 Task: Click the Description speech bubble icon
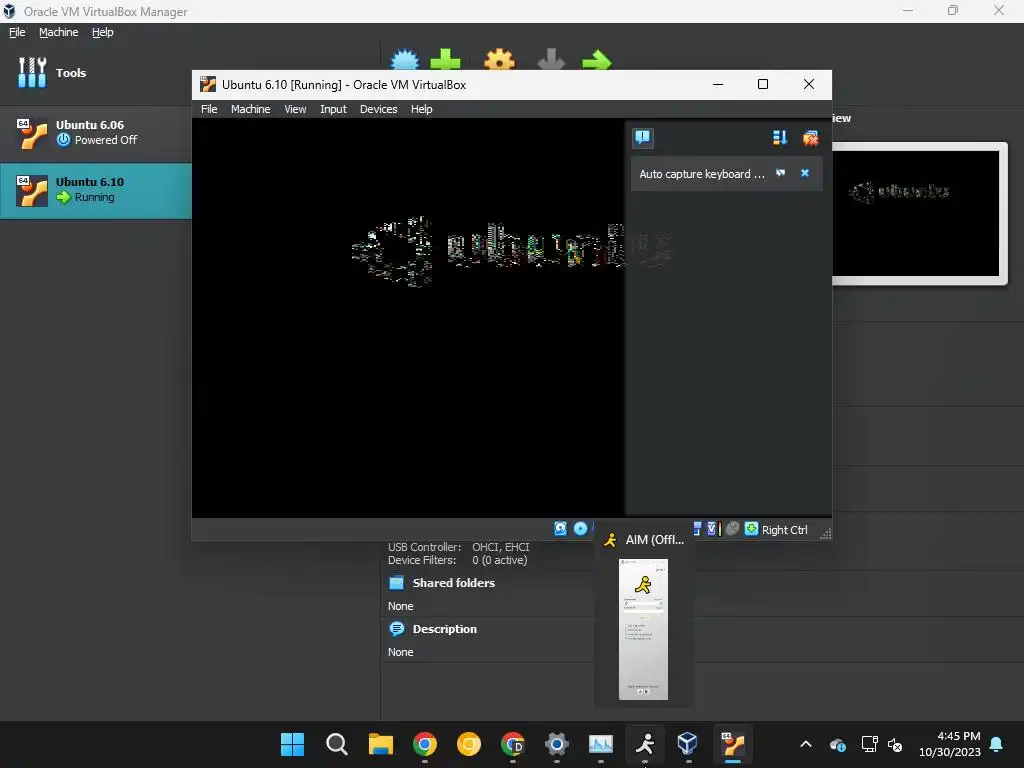coord(396,629)
